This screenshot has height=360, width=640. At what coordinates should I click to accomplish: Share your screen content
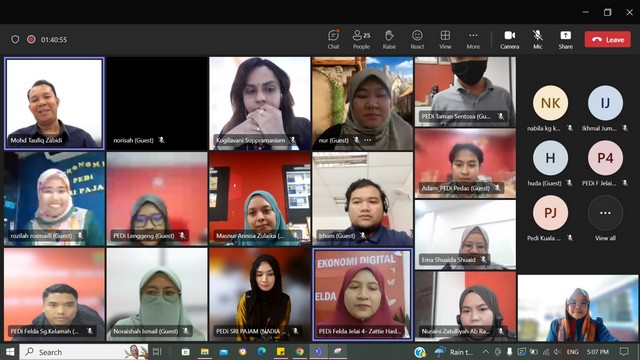click(x=566, y=40)
